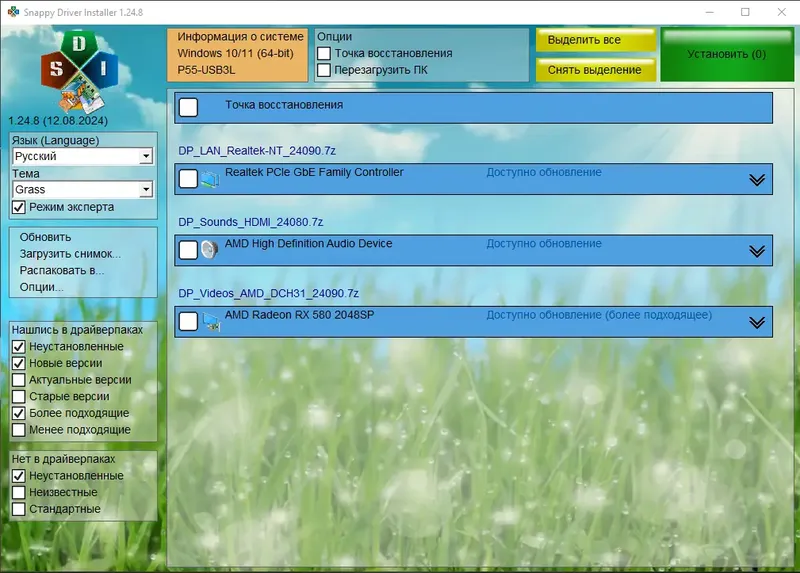The width and height of the screenshot is (800, 573).
Task: Enable the Стандартные filter
Action: coord(19,509)
